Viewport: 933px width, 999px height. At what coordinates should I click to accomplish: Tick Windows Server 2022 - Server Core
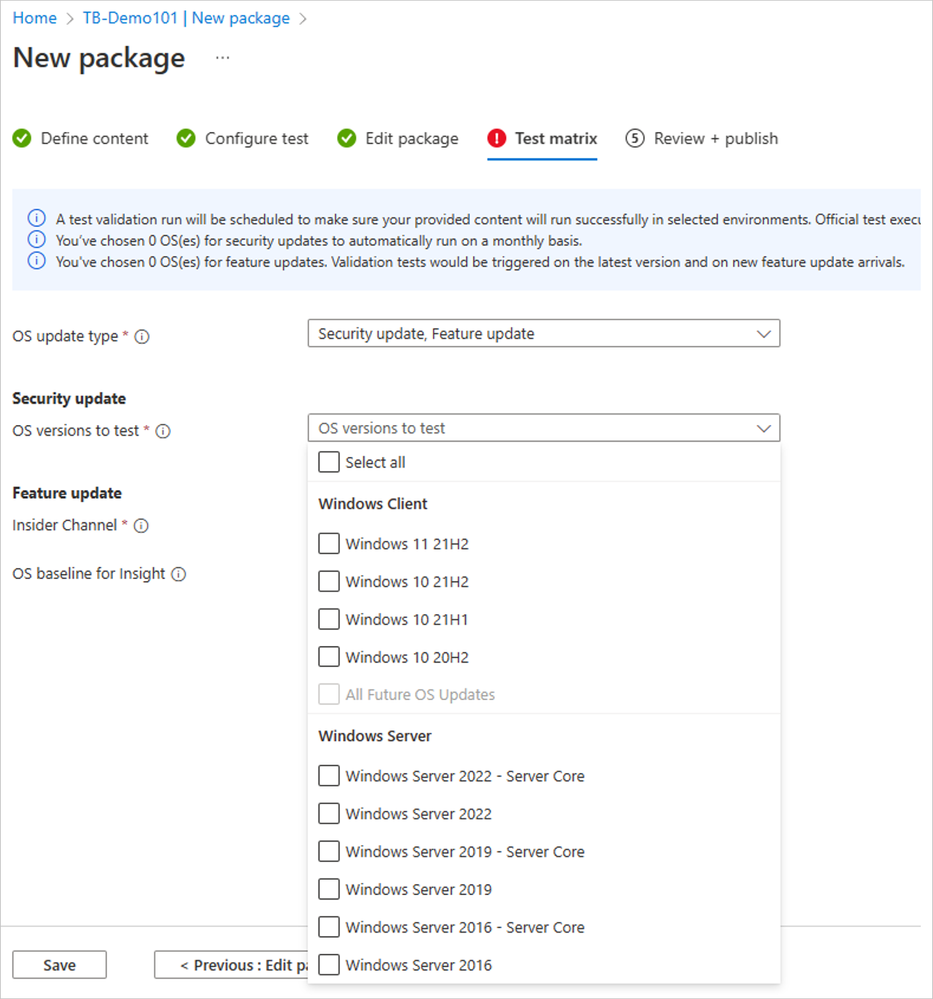pyautogui.click(x=329, y=776)
